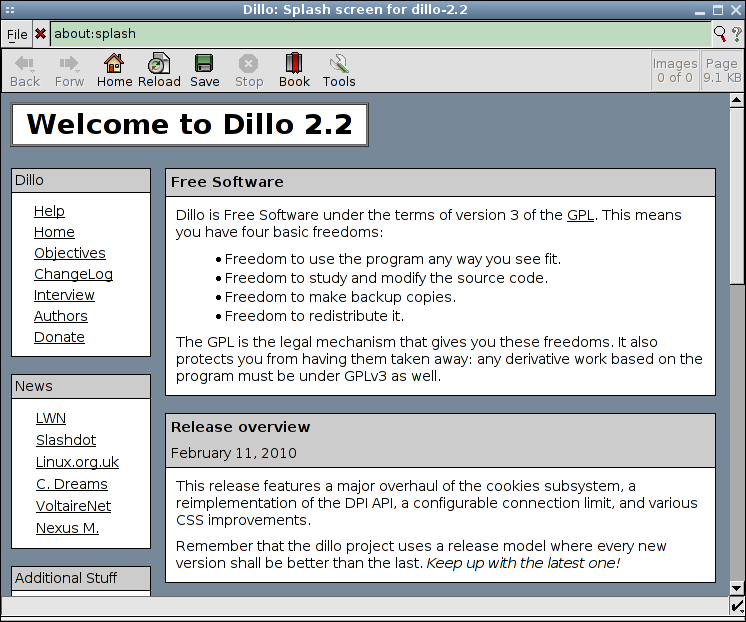
Task: Open the Interview link
Action: pyautogui.click(x=64, y=295)
